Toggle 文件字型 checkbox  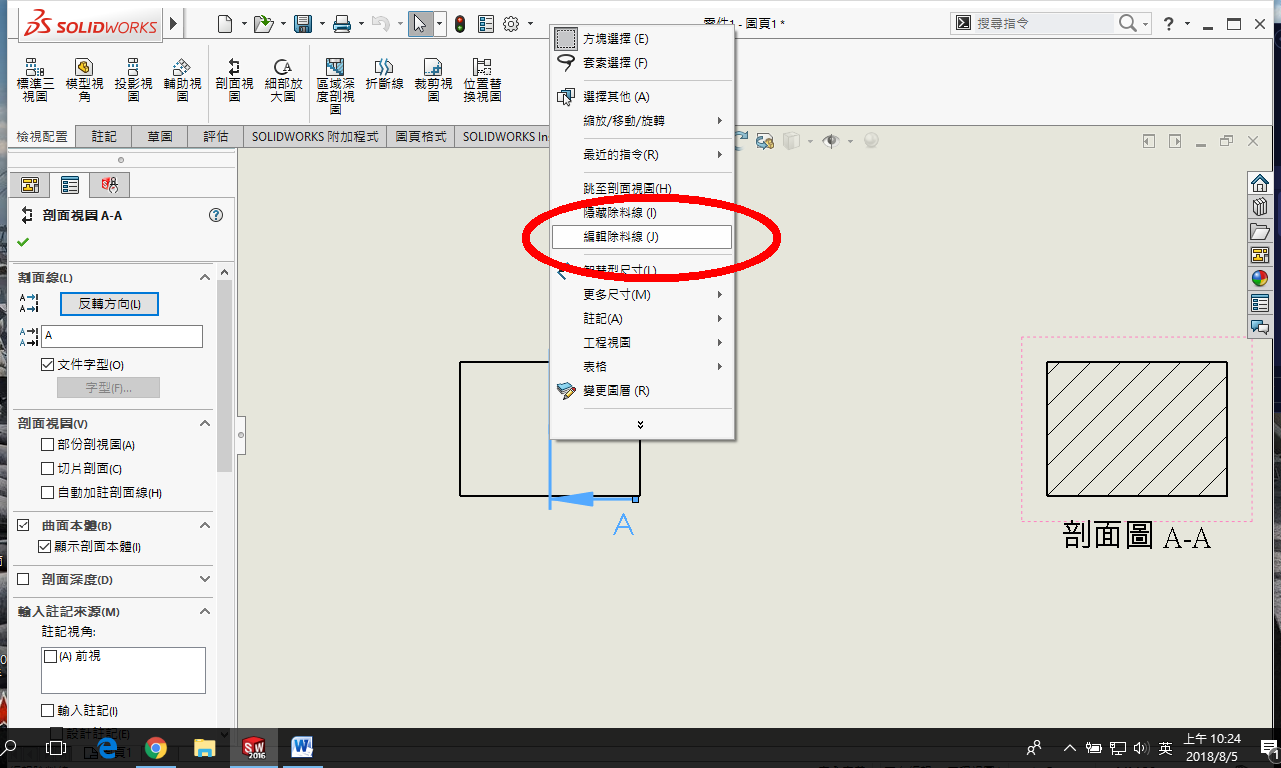[48, 365]
